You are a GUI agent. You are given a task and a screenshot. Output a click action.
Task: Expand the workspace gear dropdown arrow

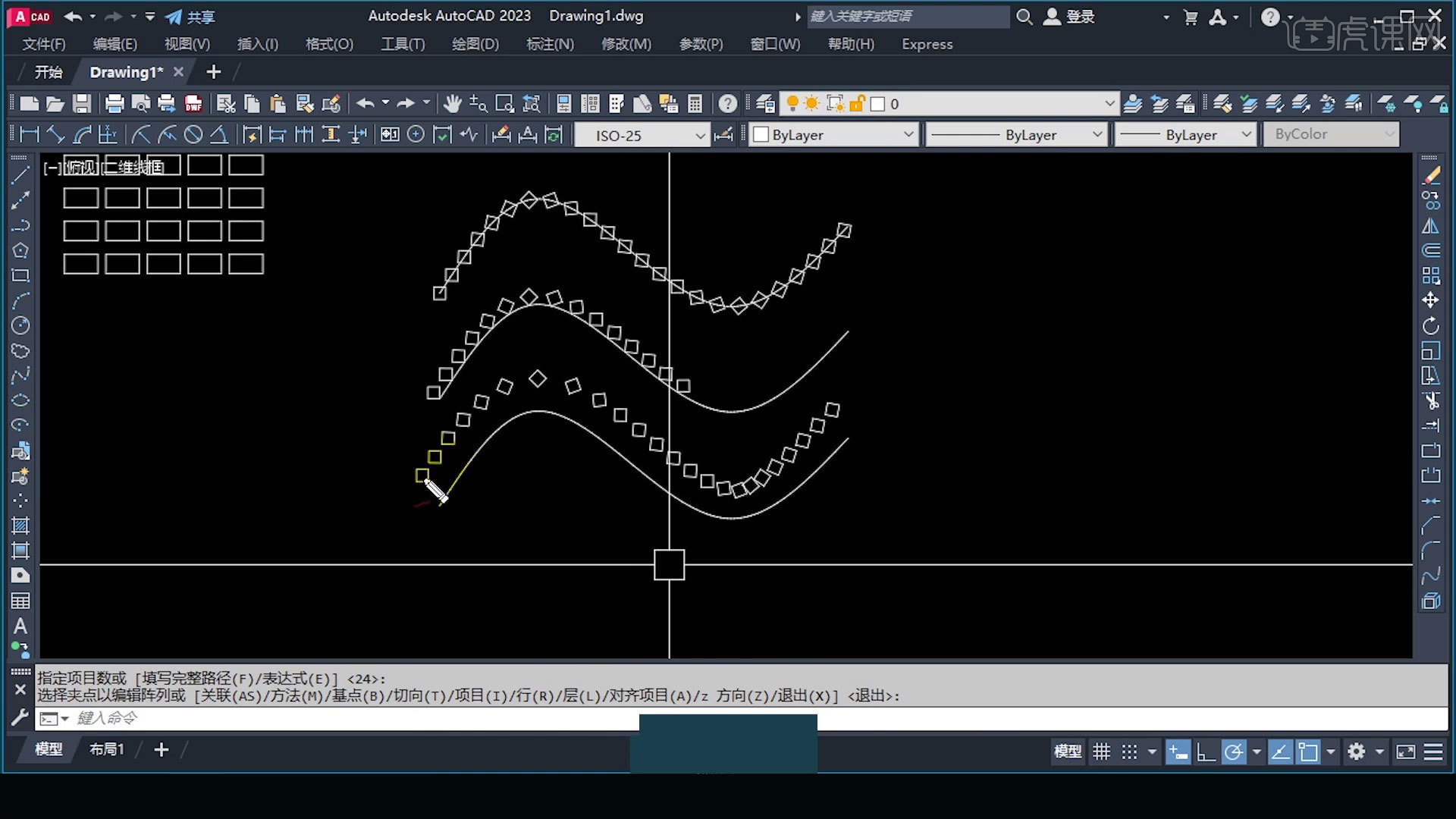tap(1379, 752)
